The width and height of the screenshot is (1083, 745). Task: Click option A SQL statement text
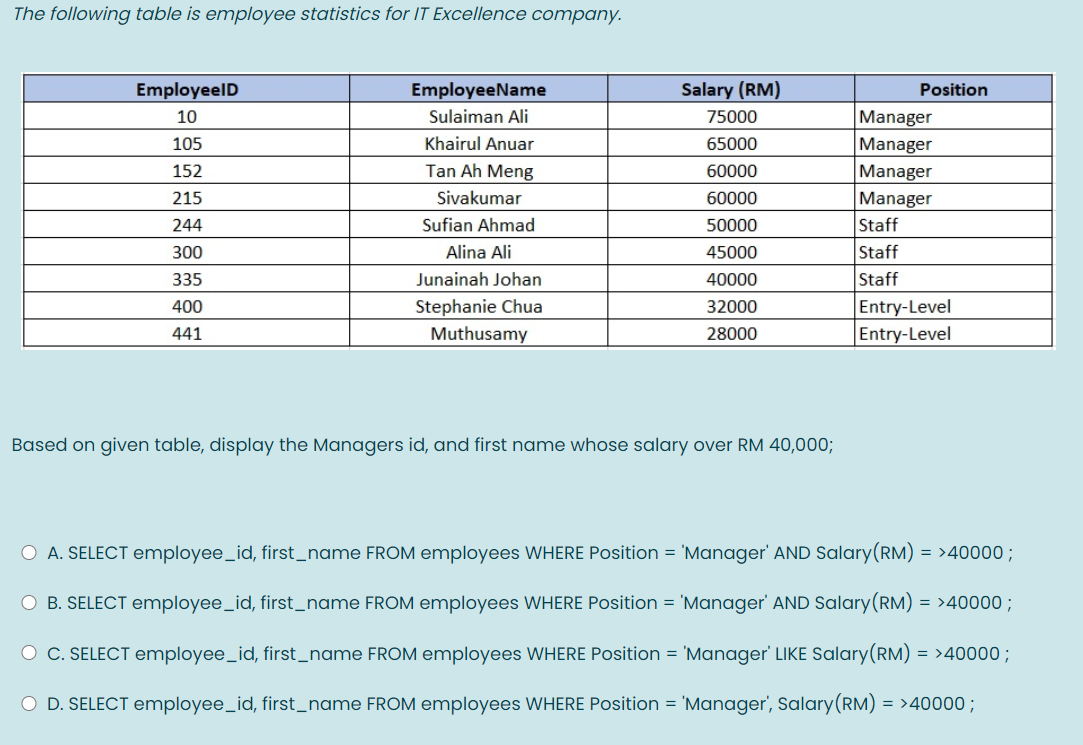coord(530,553)
